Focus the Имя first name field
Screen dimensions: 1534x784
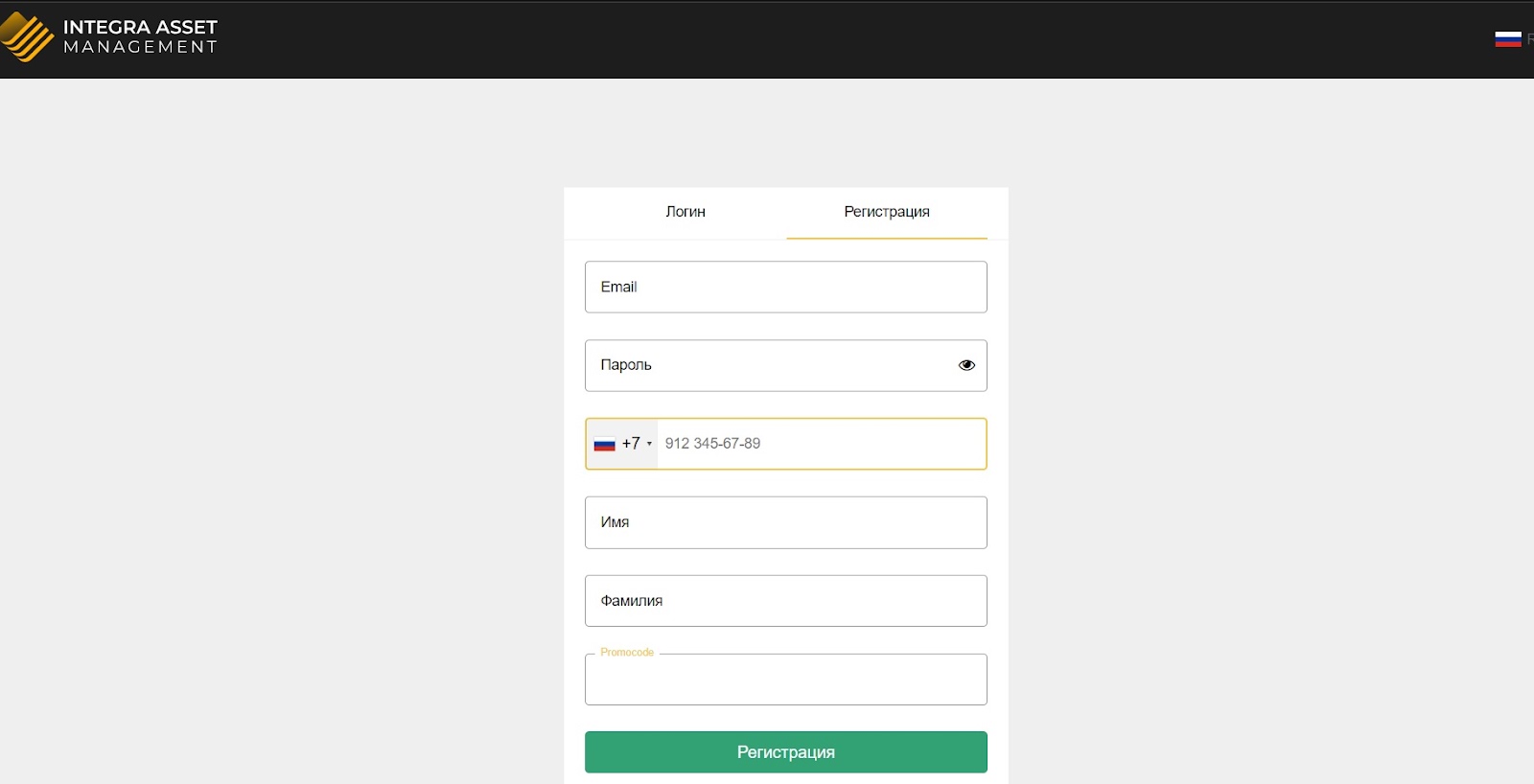pyautogui.click(x=786, y=522)
